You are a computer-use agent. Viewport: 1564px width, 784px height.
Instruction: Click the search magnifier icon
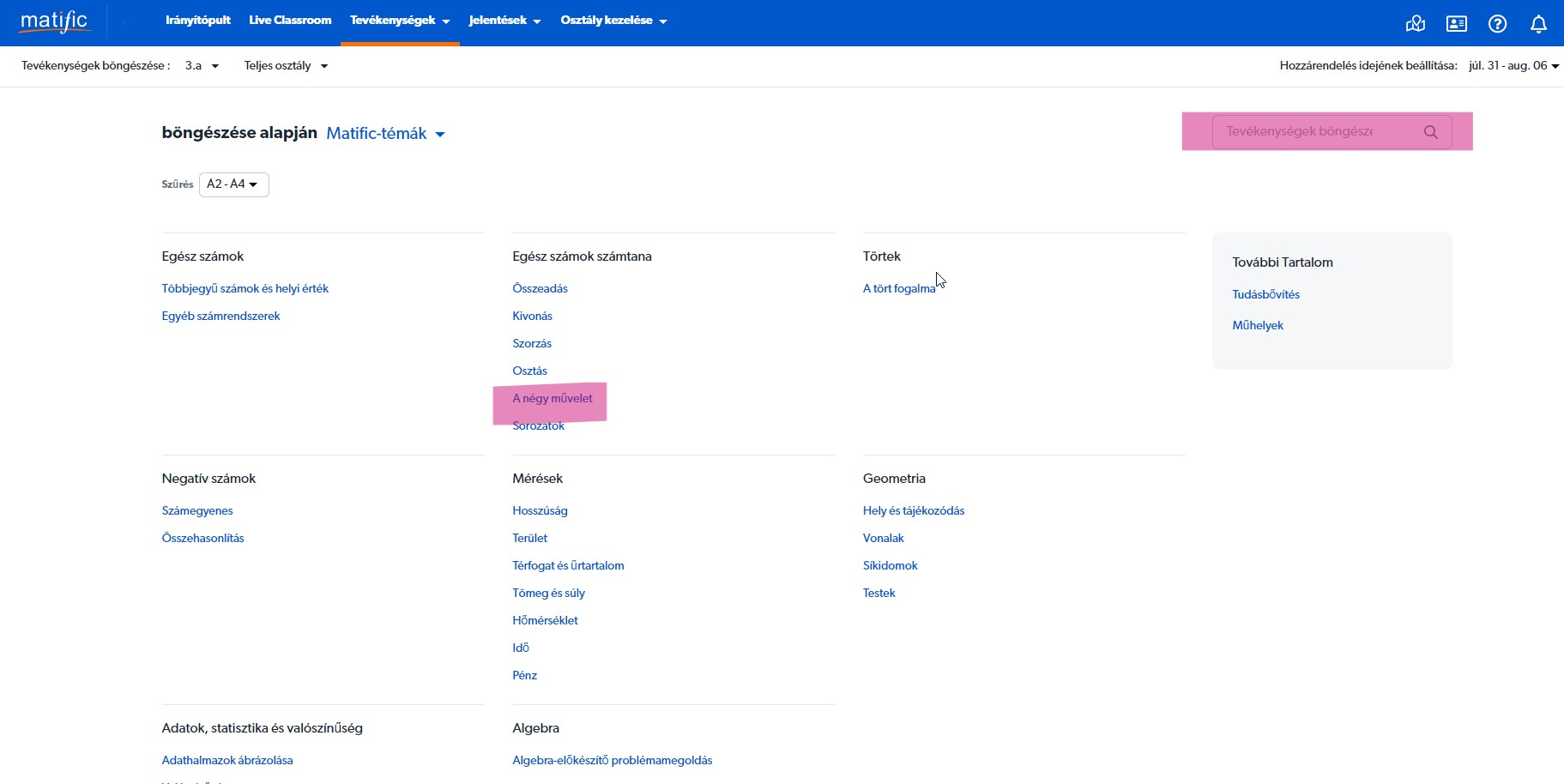(x=1430, y=132)
